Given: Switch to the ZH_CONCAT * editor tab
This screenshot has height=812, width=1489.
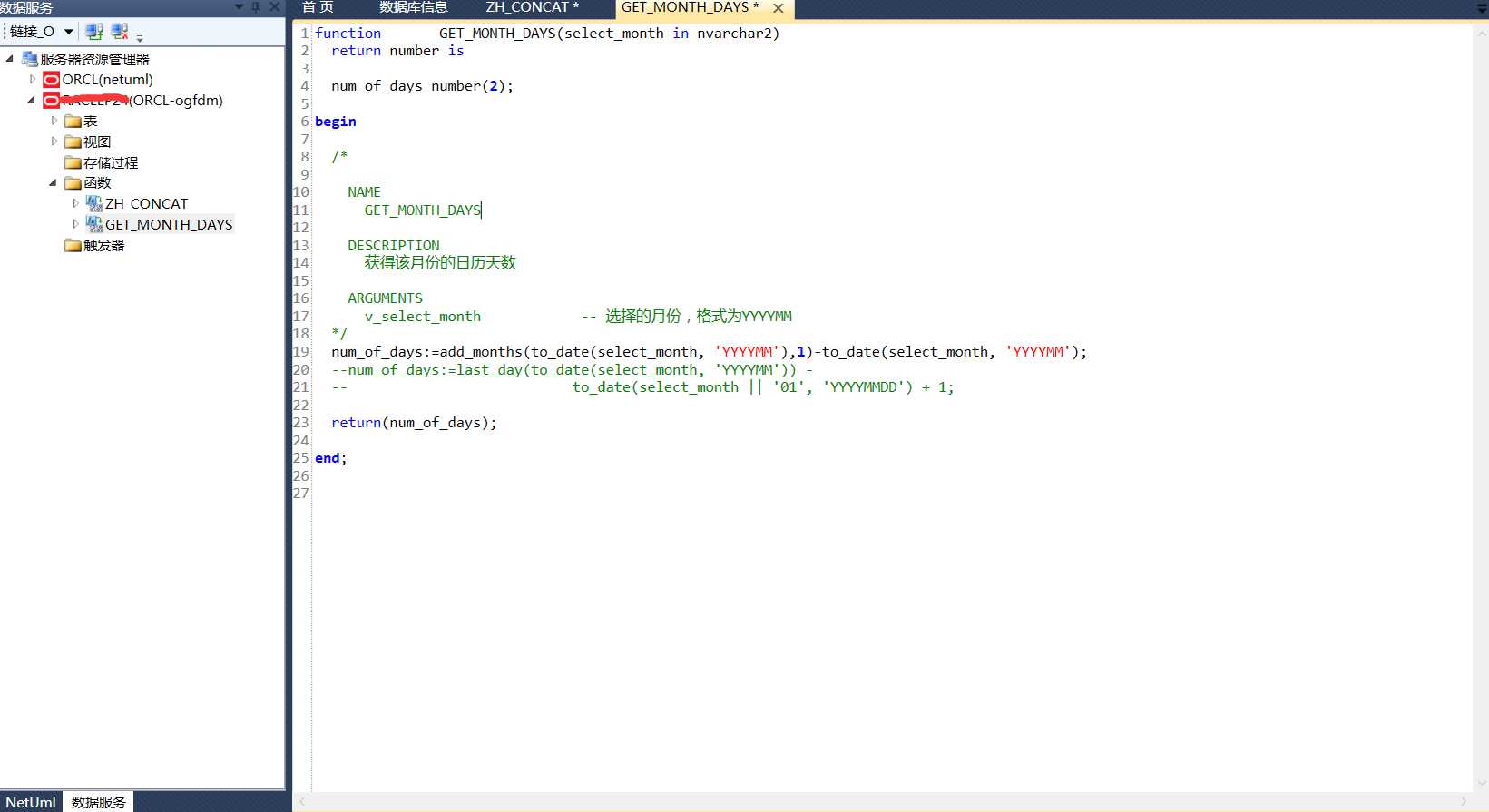Looking at the screenshot, I should click(533, 7).
